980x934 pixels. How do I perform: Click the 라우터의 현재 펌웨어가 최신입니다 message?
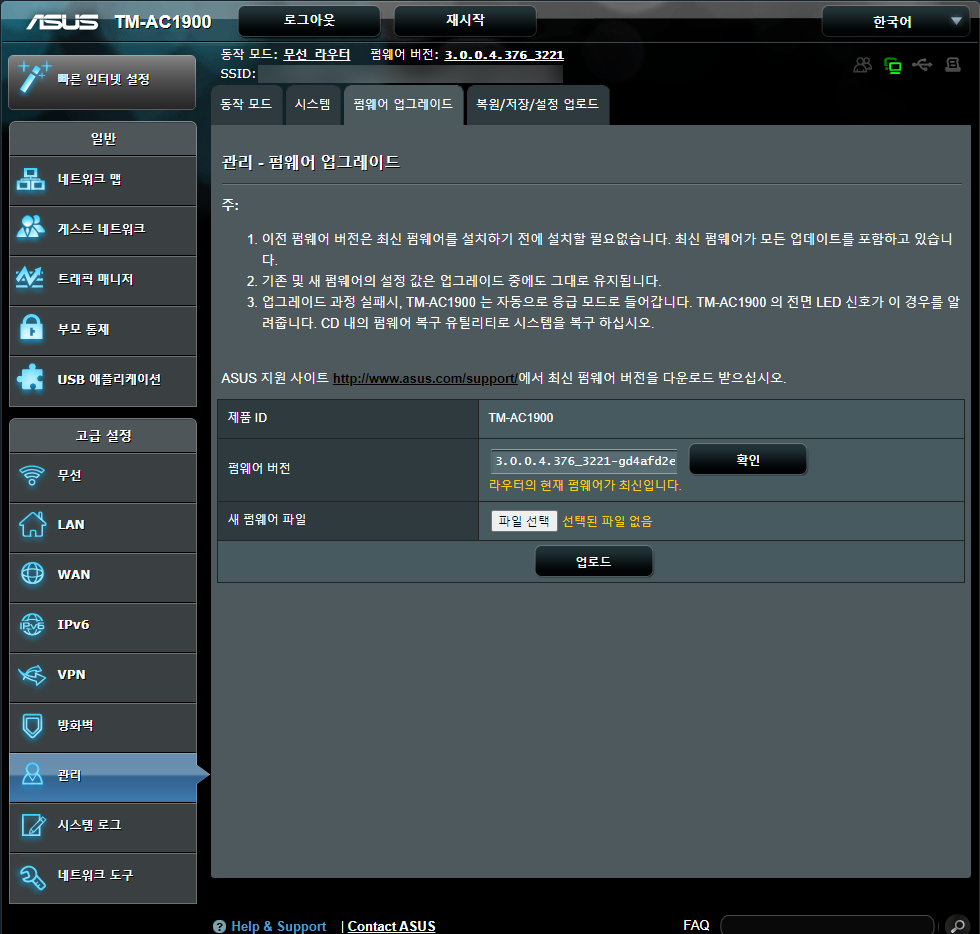[x=585, y=485]
